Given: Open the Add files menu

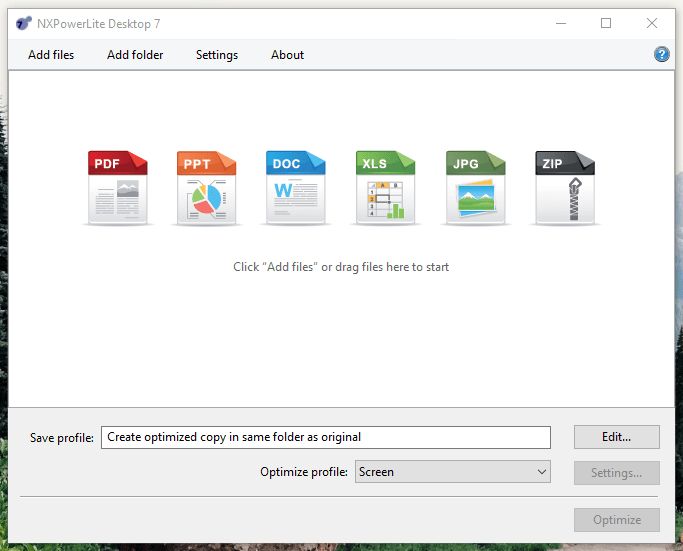Looking at the screenshot, I should (51, 55).
